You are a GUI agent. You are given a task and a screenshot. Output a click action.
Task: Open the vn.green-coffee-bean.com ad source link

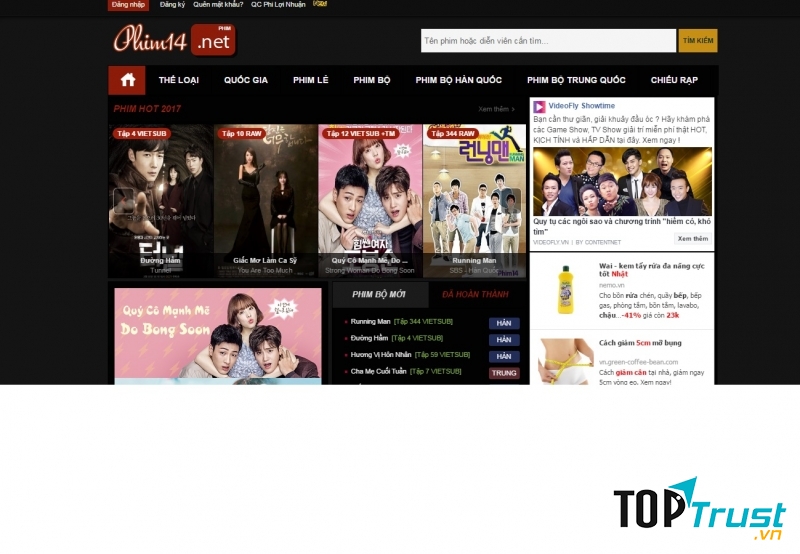click(638, 362)
